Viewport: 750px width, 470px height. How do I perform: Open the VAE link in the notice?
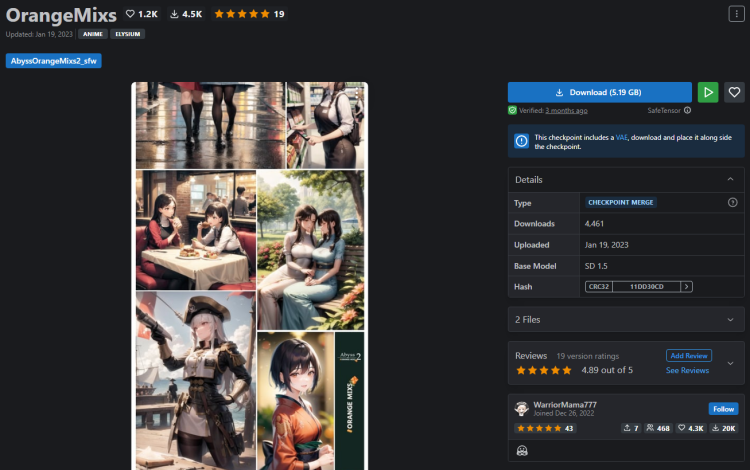[x=621, y=137]
